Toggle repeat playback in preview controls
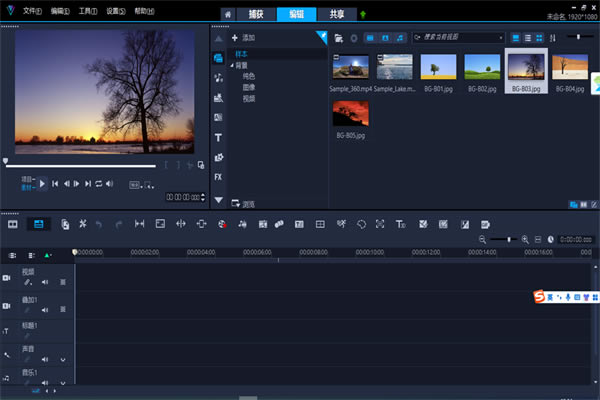The image size is (600, 400). (x=98, y=183)
